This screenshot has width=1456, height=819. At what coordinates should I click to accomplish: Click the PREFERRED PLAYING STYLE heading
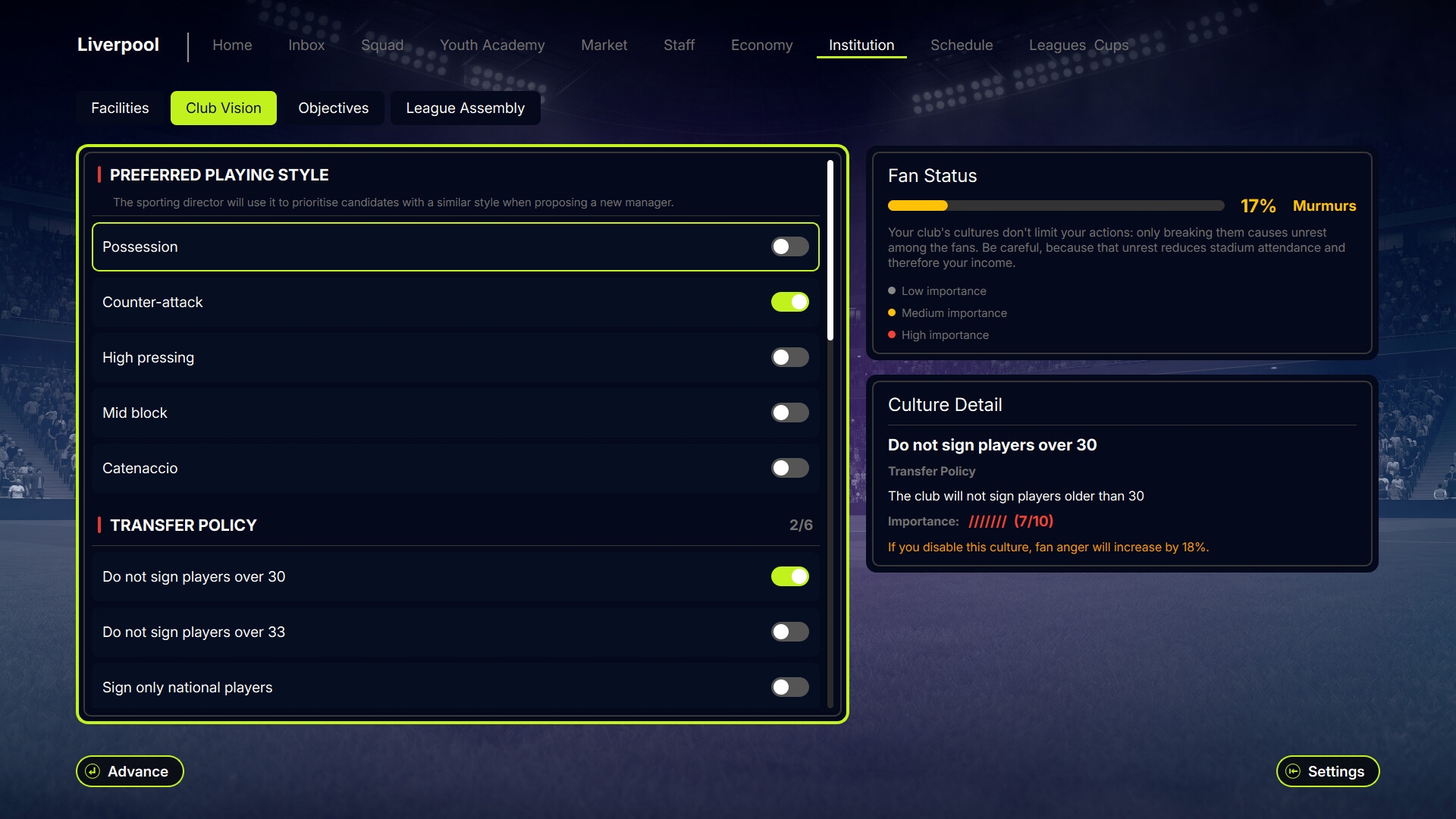pos(219,175)
